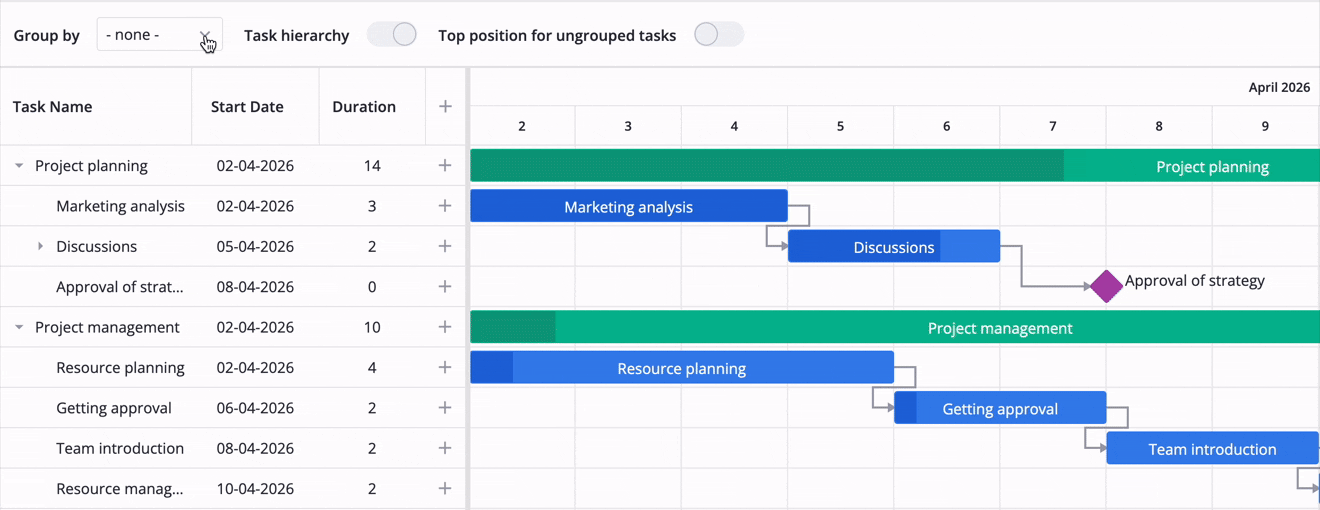Select the Getting approval task bar

point(1000,408)
